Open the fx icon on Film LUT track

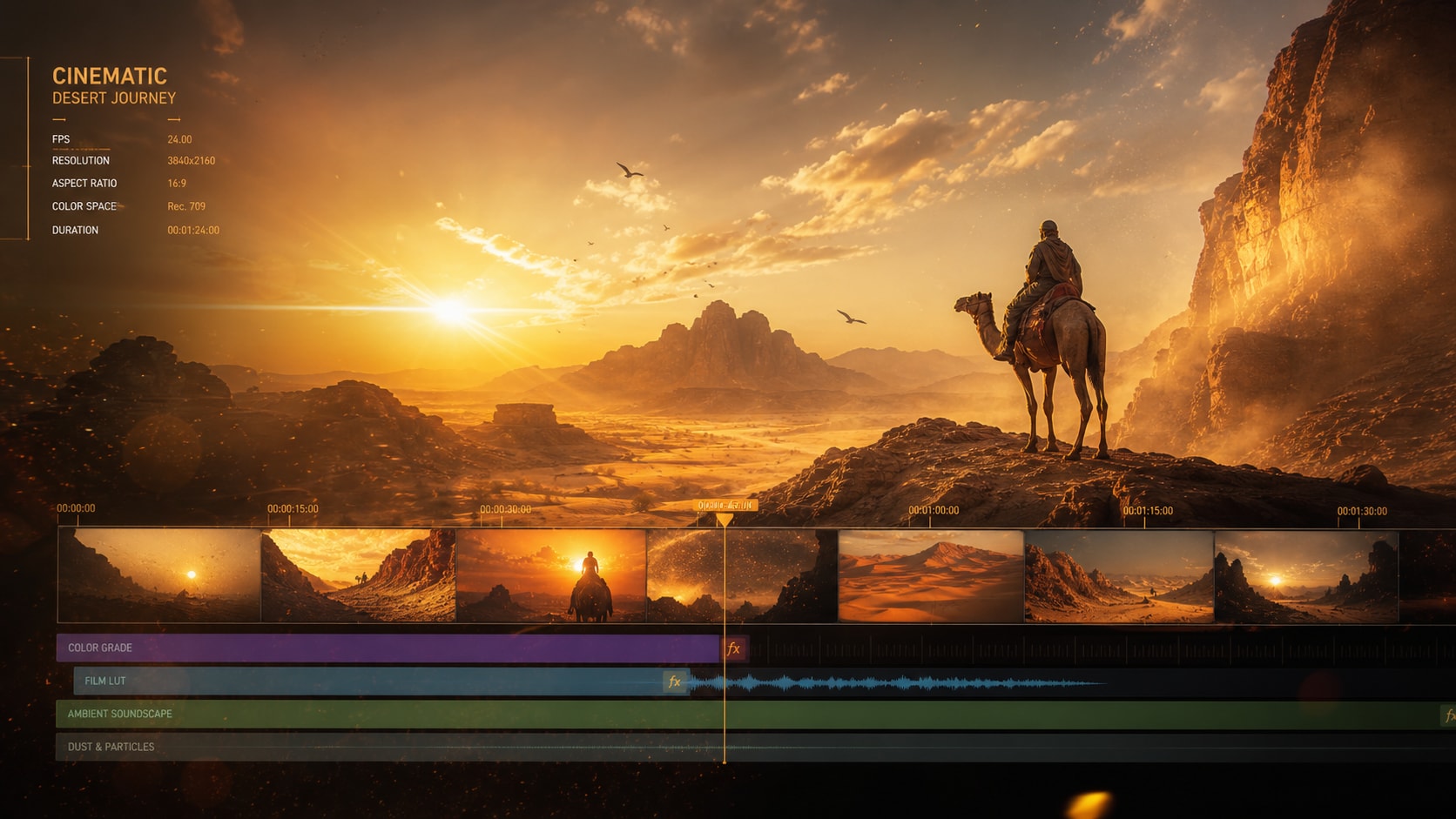674,681
